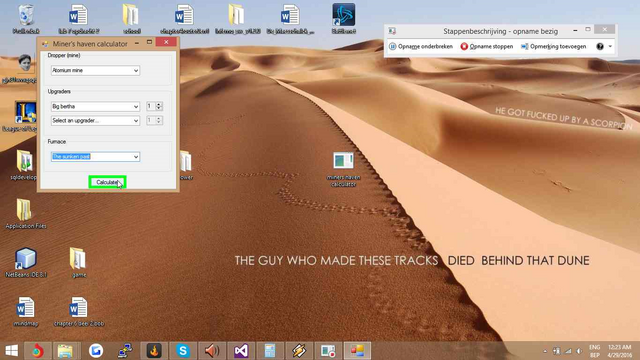Open the Winamp lightning bolt taskbar icon

coord(299,351)
